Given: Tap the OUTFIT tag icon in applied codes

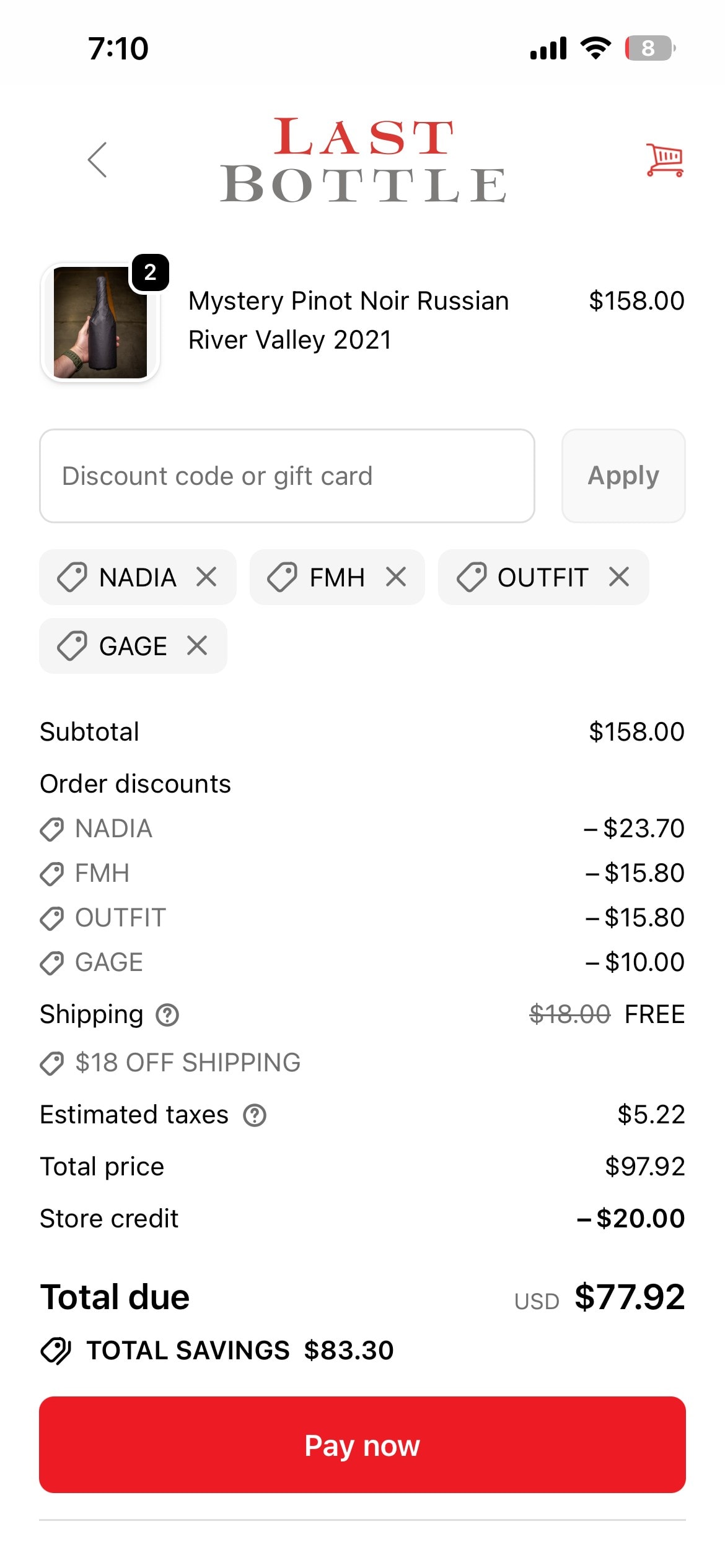Looking at the screenshot, I should (x=472, y=577).
